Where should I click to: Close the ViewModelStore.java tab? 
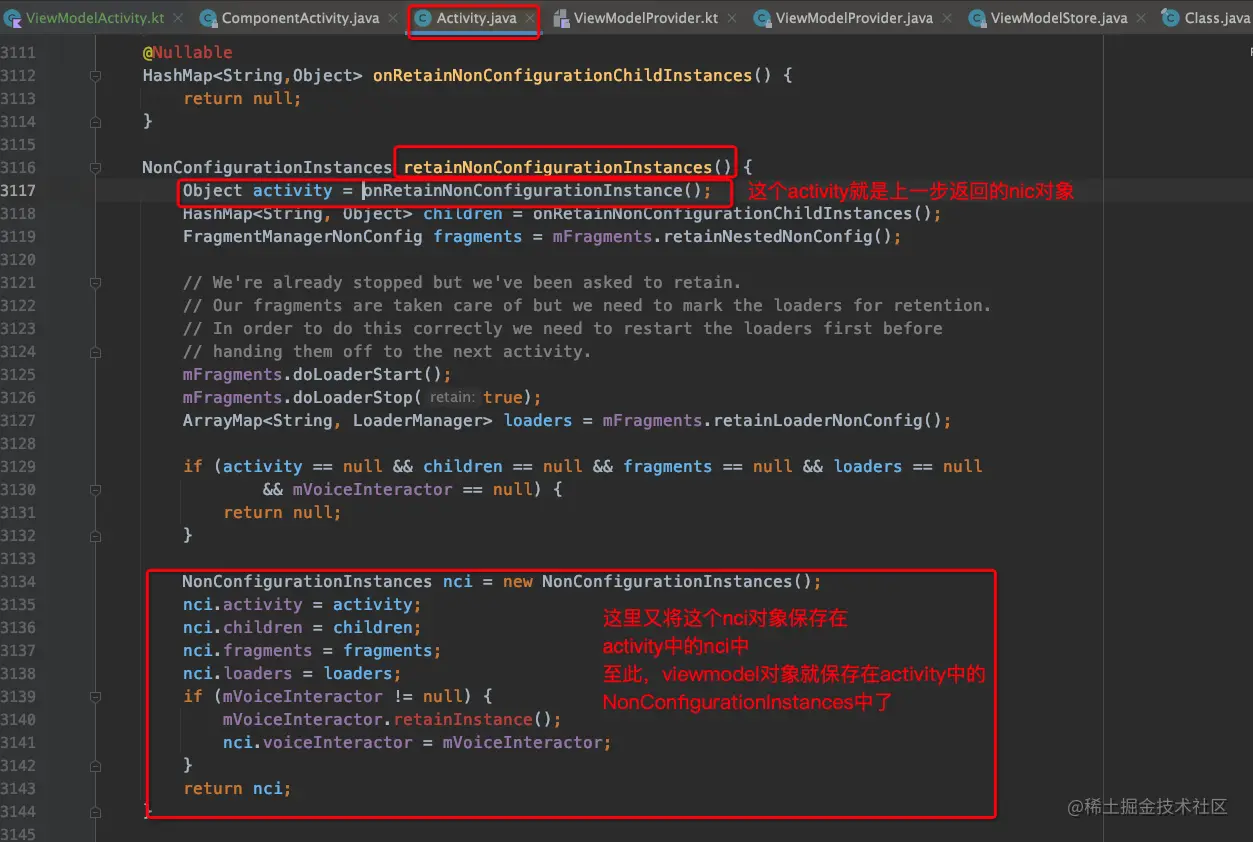(1140, 18)
